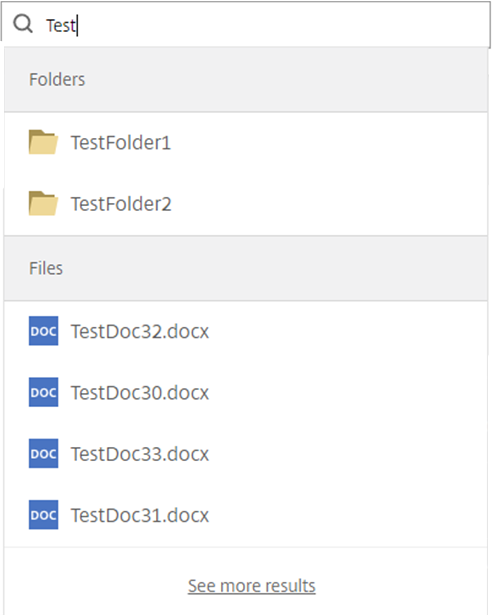Image resolution: width=492 pixels, height=615 pixels.
Task: Click the Folders section header
Action: click(x=246, y=80)
